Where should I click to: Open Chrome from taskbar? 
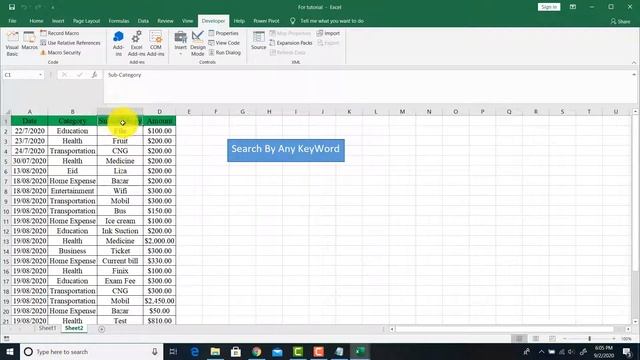click(257, 351)
